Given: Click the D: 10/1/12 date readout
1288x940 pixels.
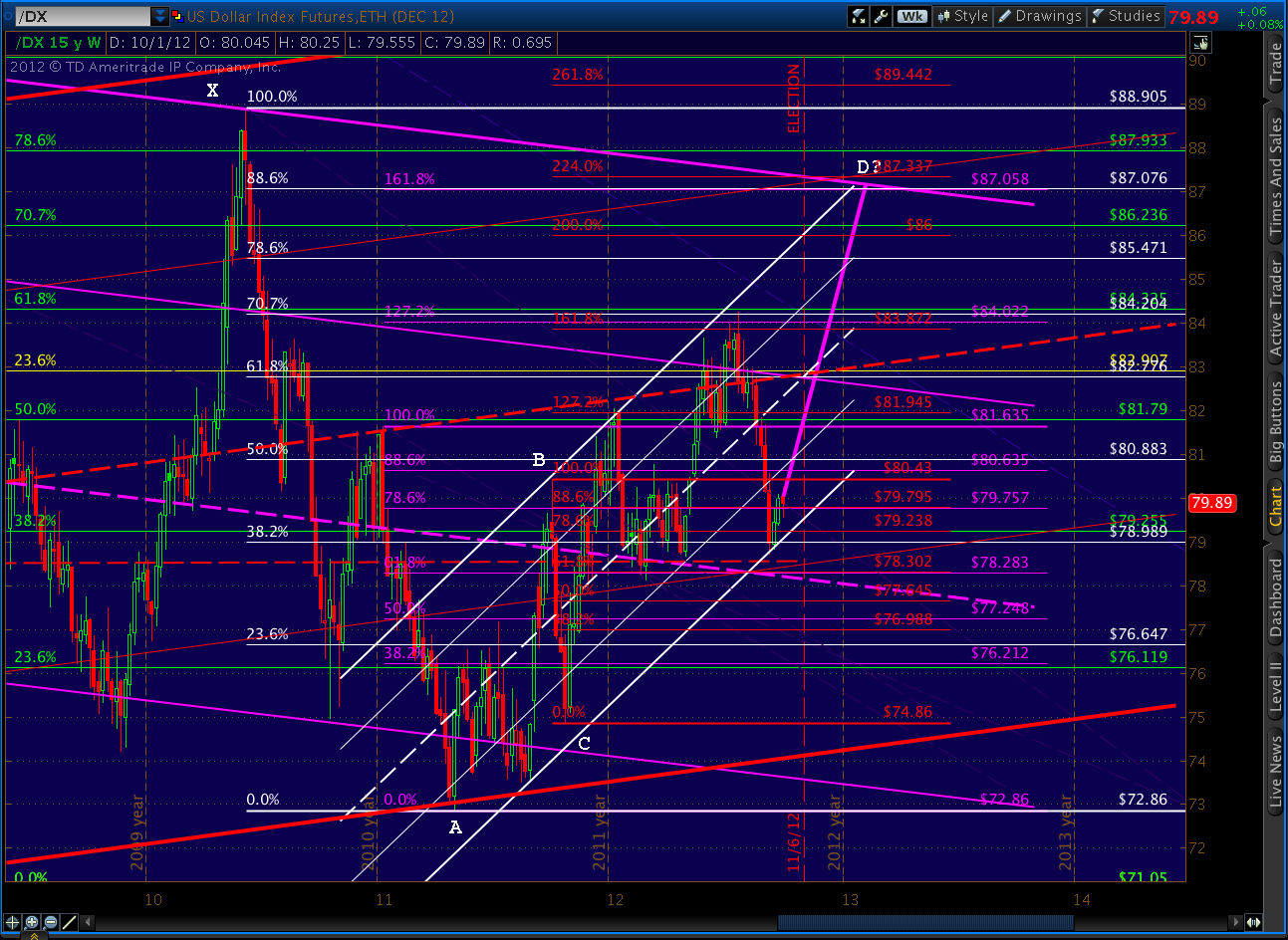Looking at the screenshot, I should tap(150, 43).
